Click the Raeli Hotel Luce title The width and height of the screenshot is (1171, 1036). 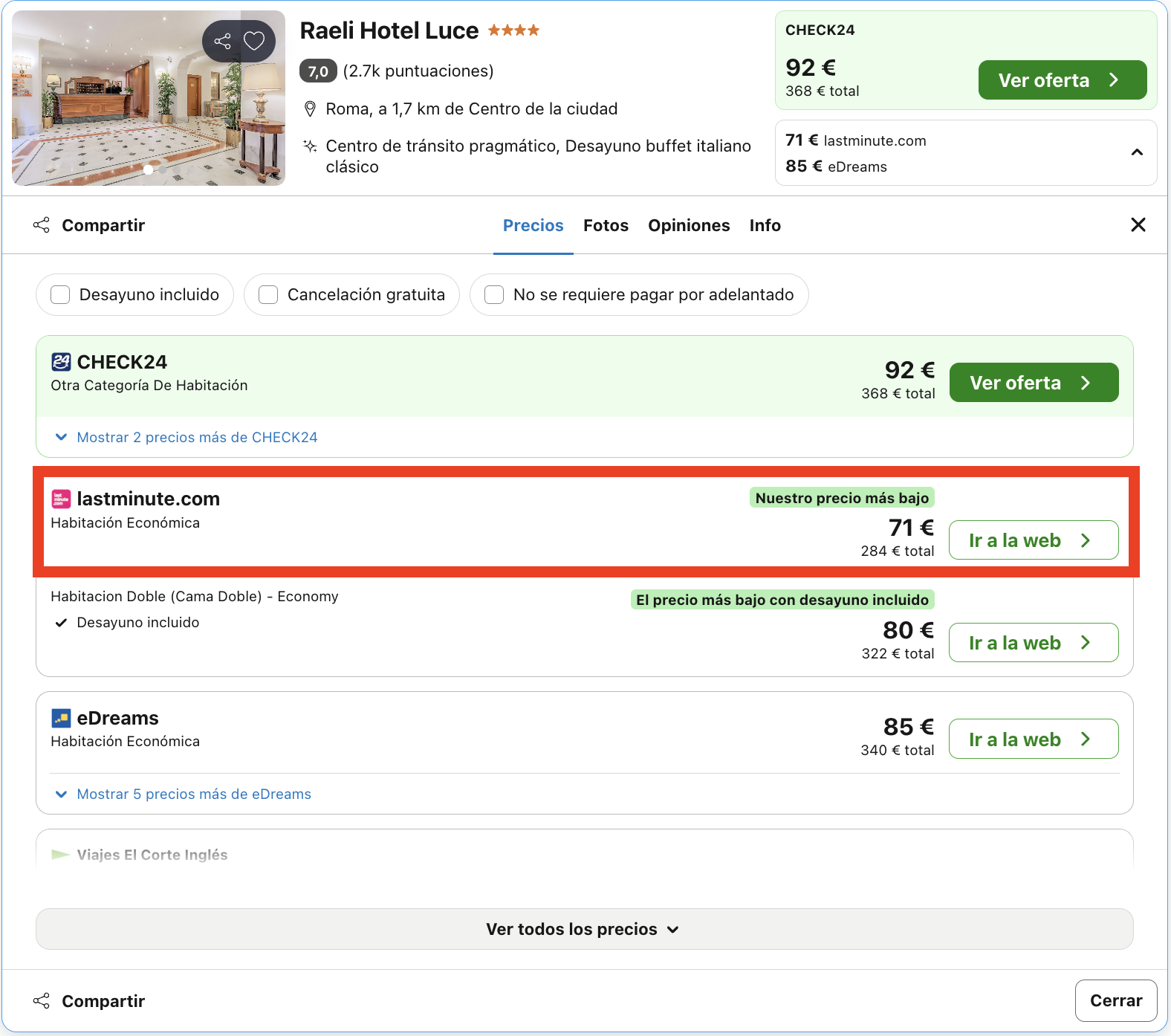click(389, 30)
